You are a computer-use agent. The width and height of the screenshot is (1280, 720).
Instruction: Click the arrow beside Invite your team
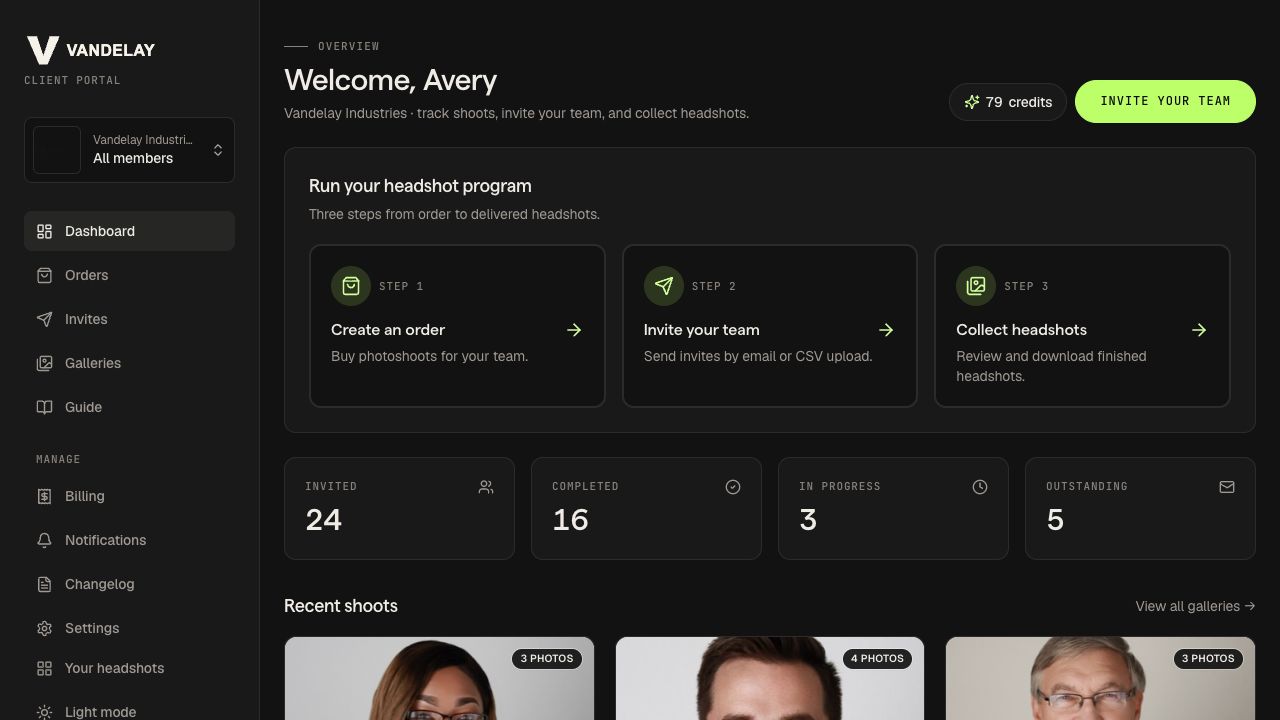pos(886,330)
